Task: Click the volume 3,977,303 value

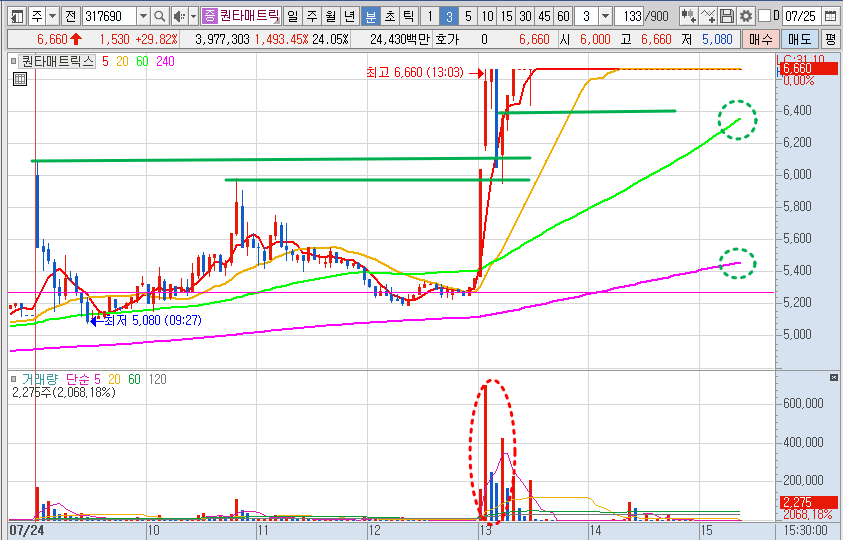Action: coord(223,39)
